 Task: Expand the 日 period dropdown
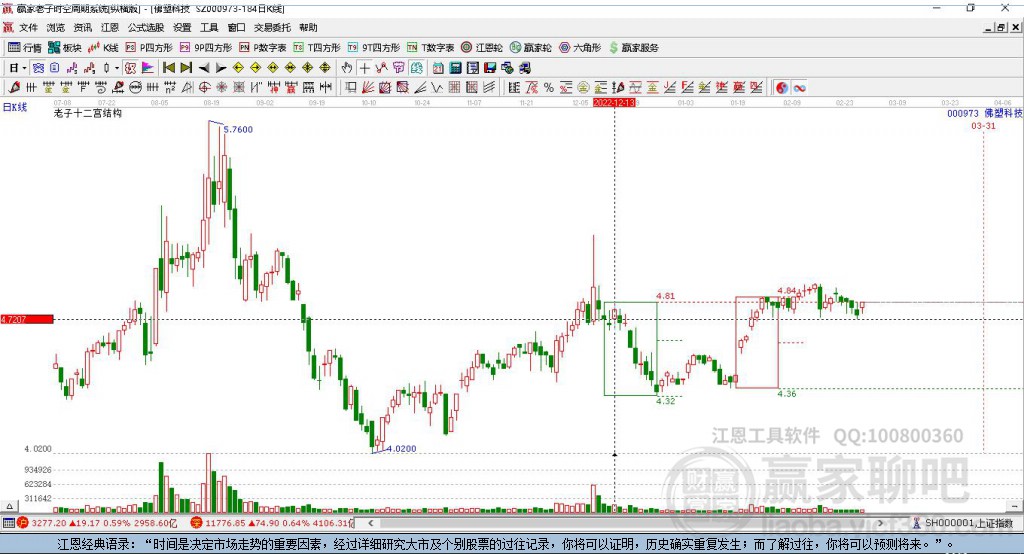[x=24, y=68]
